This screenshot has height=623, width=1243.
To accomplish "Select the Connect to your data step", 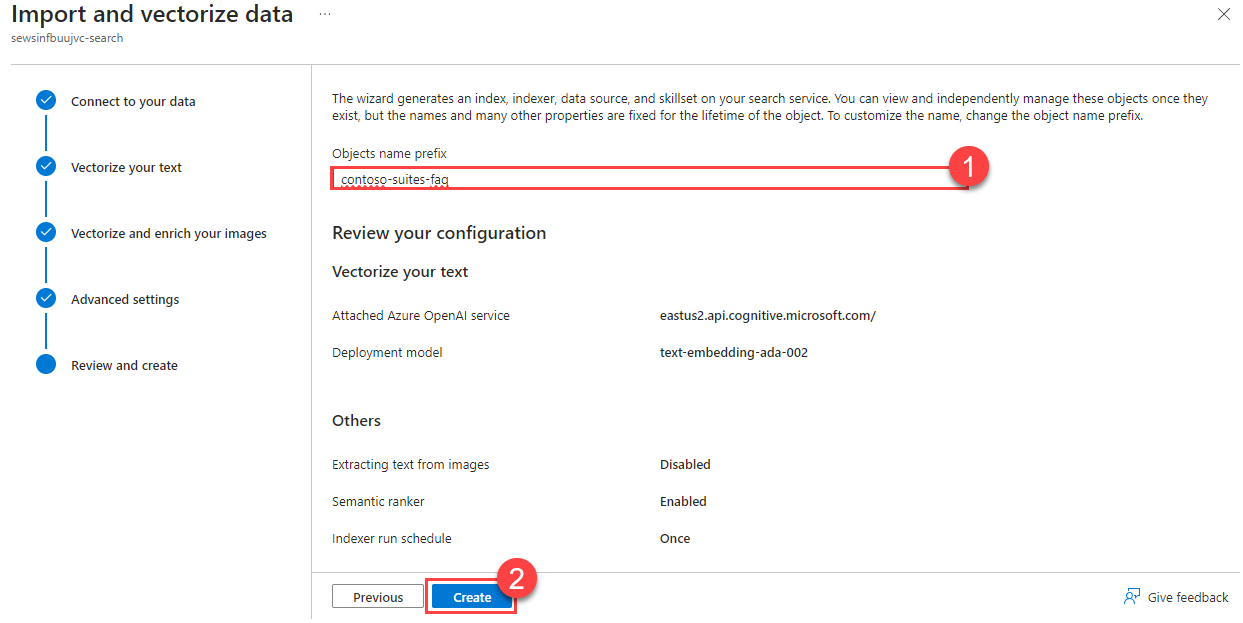I will [x=133, y=100].
